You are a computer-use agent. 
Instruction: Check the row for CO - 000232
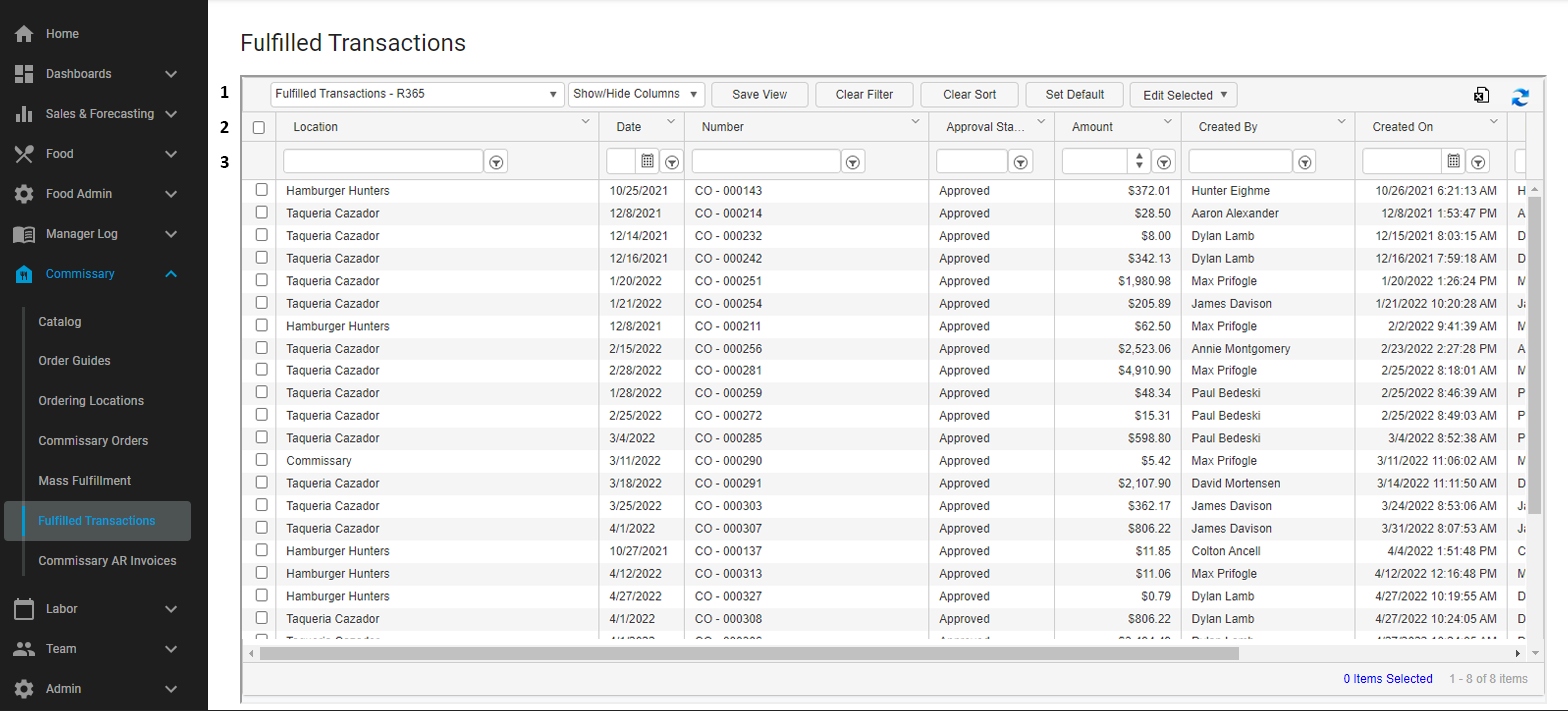261,235
